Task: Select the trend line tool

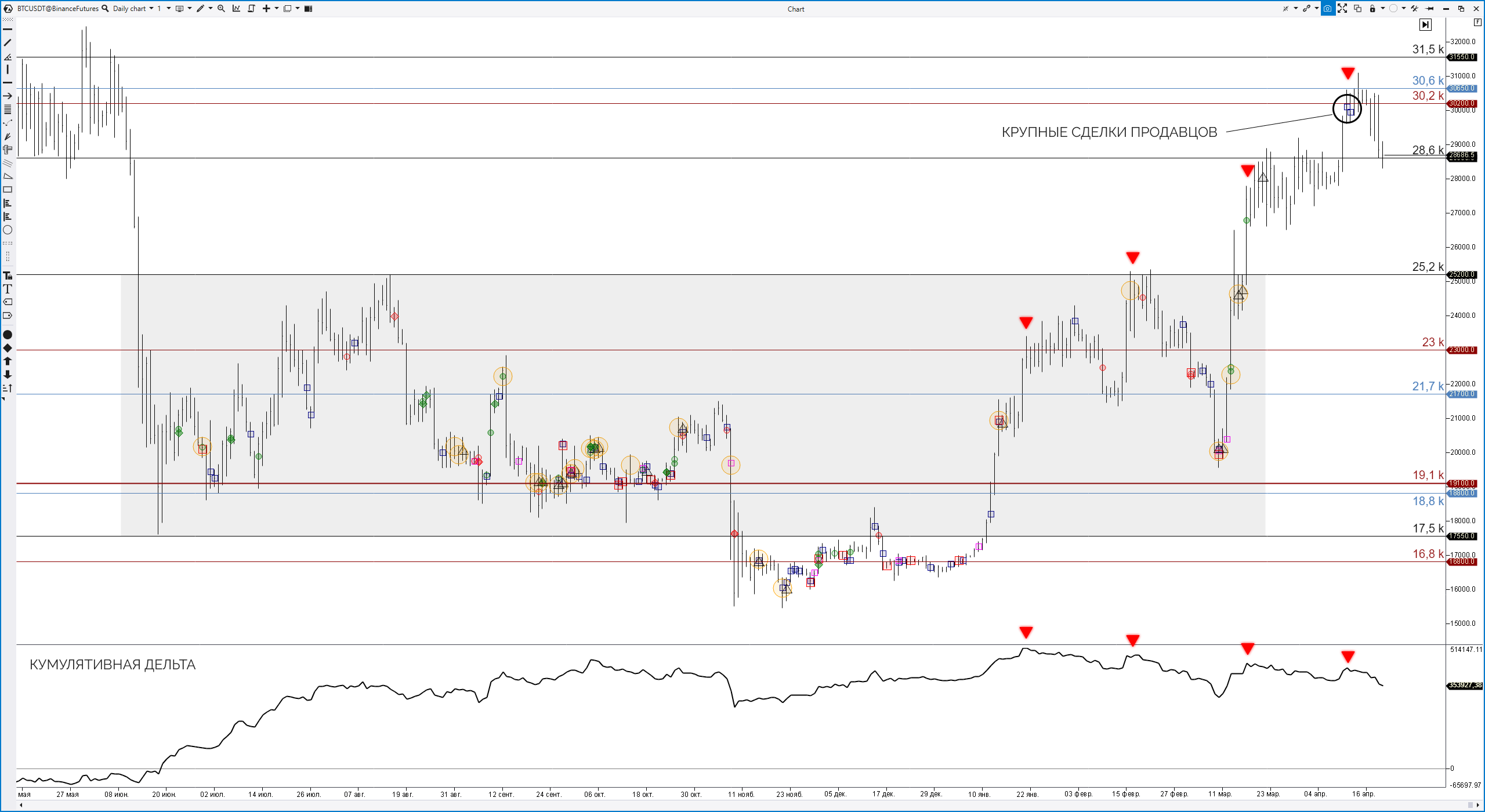Action: pos(8,42)
